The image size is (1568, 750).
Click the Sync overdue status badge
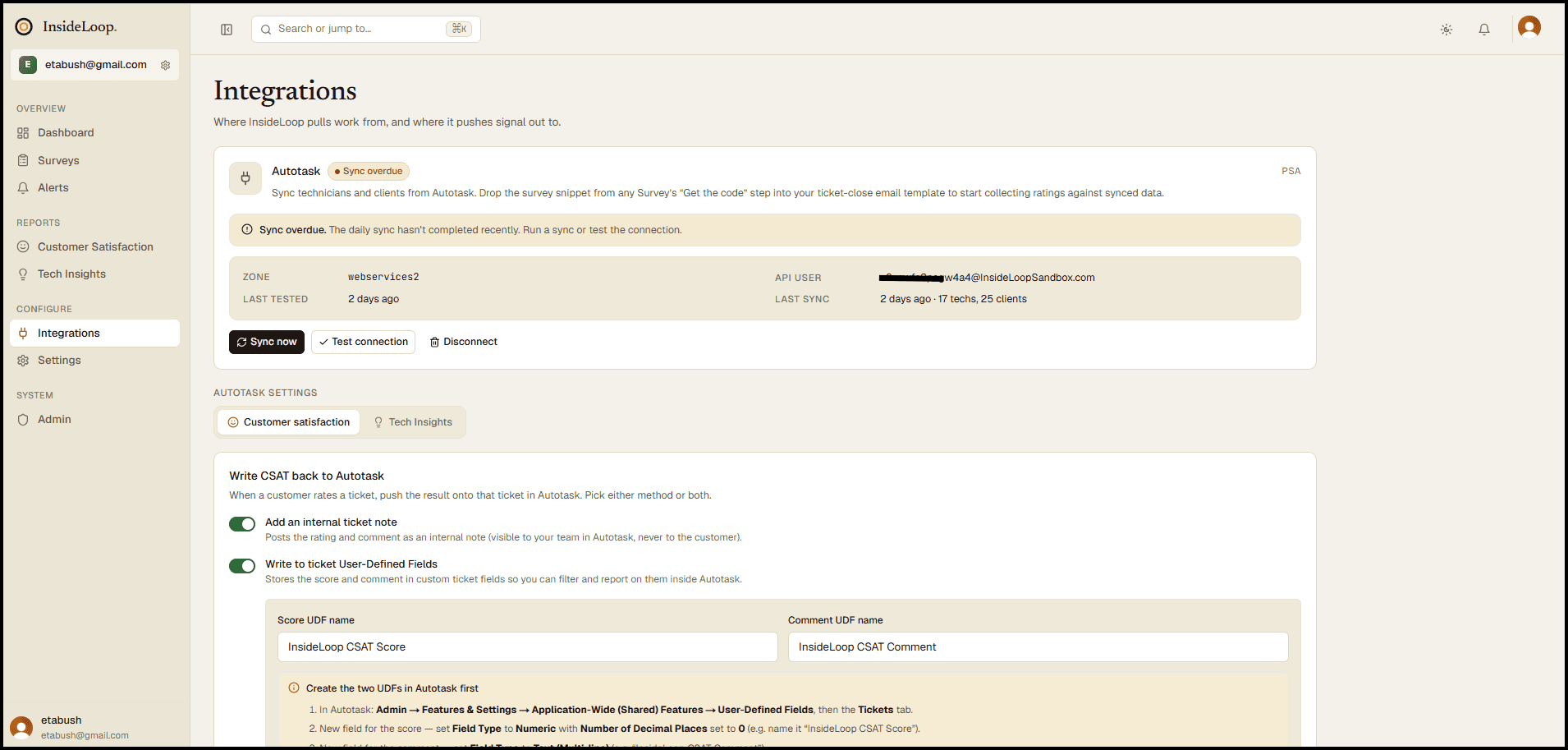coord(369,172)
